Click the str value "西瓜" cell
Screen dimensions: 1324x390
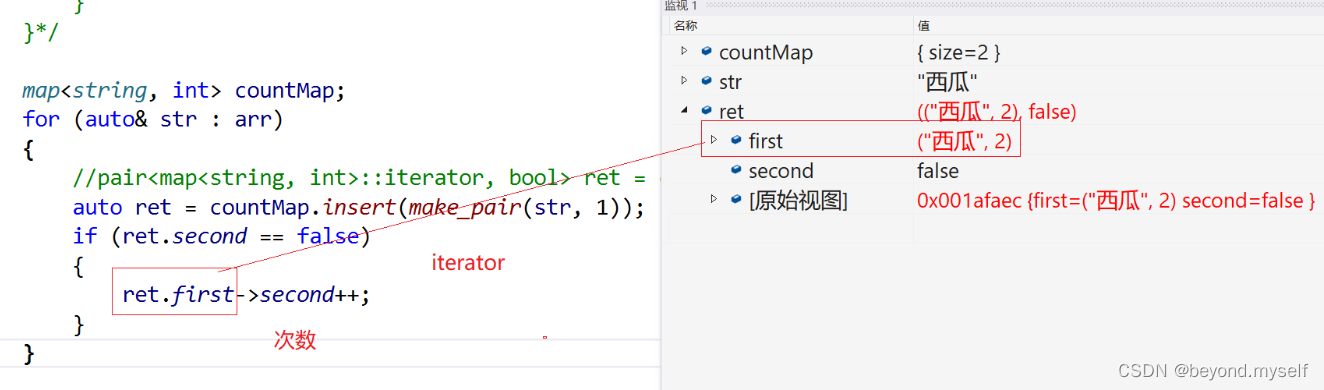pos(947,82)
